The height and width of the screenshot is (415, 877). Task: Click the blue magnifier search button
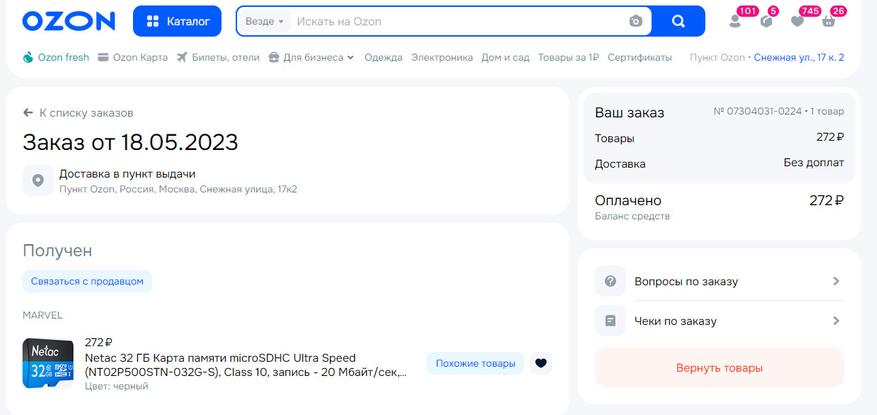[x=678, y=21]
